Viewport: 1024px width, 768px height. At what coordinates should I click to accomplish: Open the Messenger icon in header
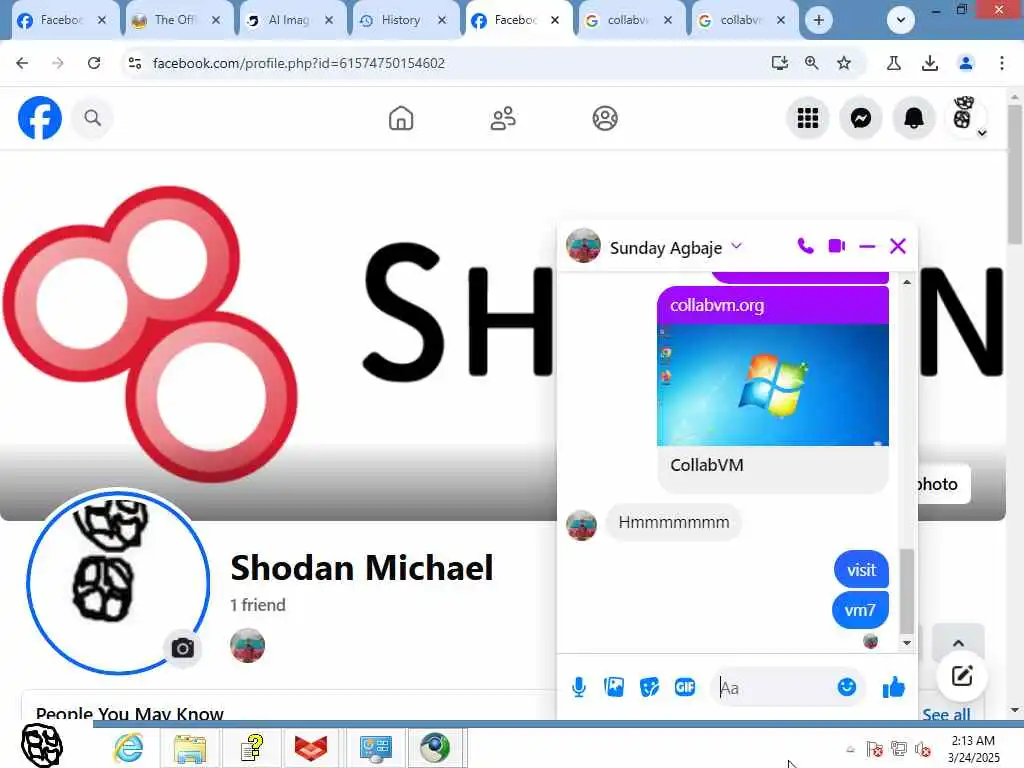tap(861, 118)
